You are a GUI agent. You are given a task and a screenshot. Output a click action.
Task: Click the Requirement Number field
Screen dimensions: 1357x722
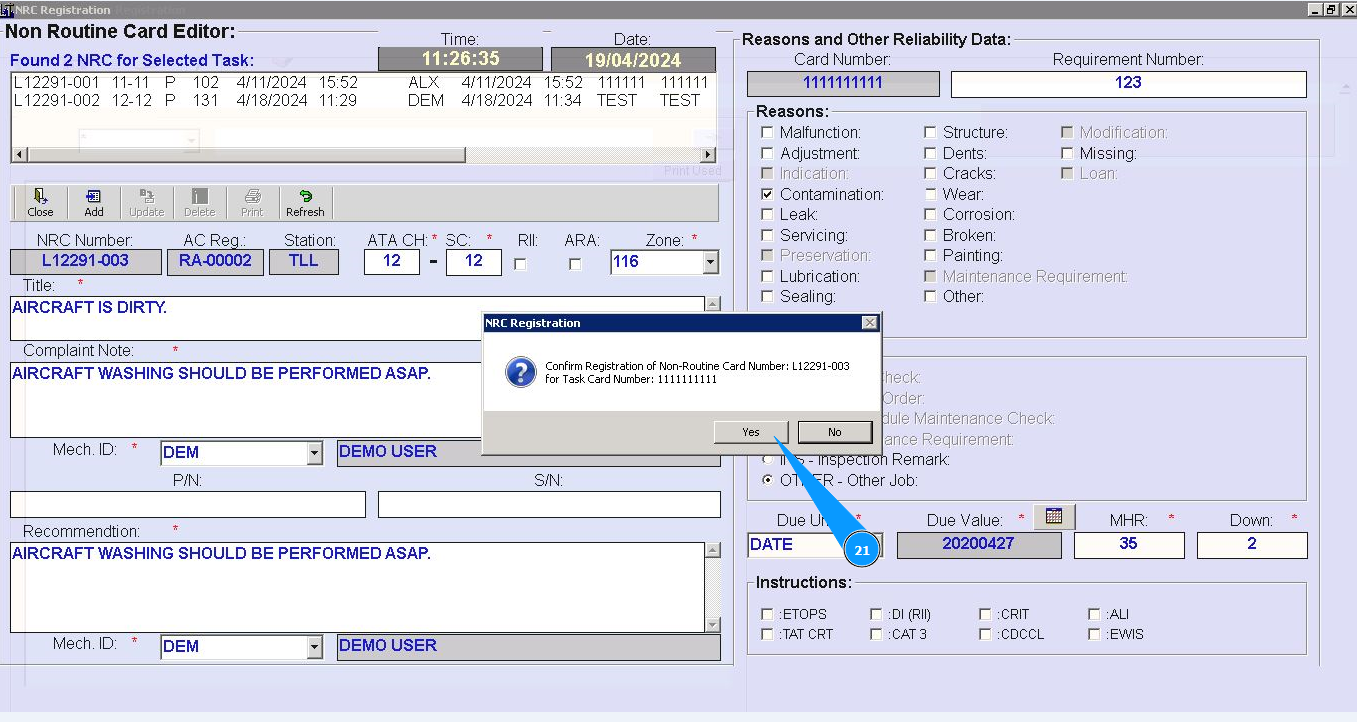click(x=1129, y=84)
